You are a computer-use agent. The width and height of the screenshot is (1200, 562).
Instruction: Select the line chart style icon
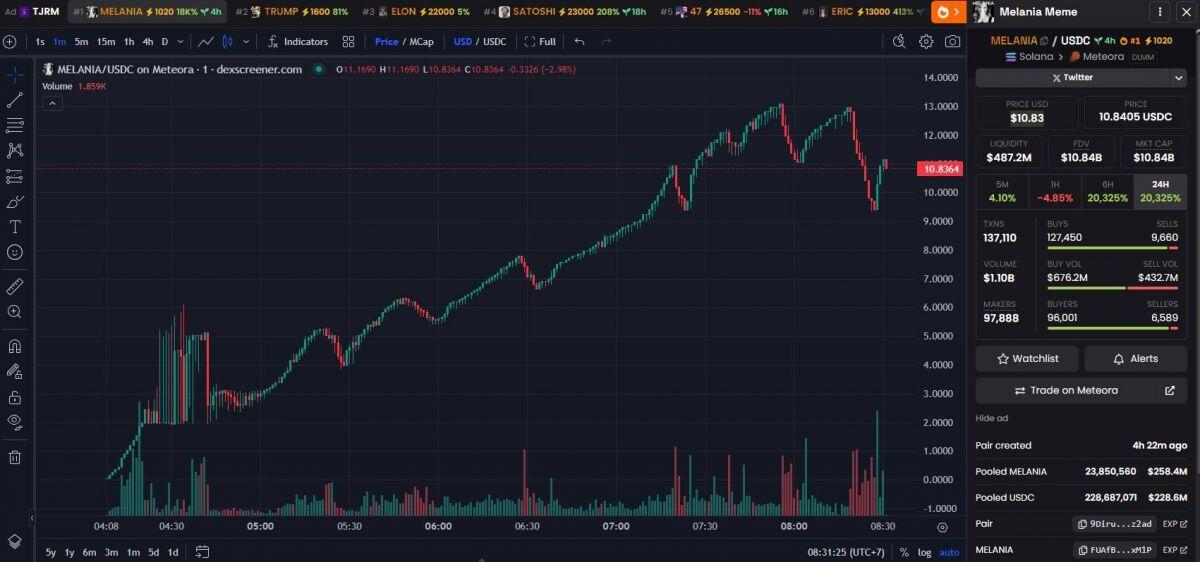(x=205, y=42)
